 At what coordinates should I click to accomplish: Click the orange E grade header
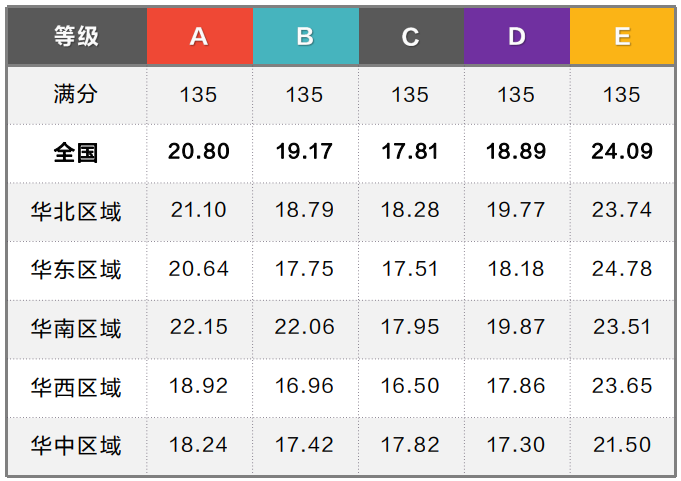tap(622, 37)
